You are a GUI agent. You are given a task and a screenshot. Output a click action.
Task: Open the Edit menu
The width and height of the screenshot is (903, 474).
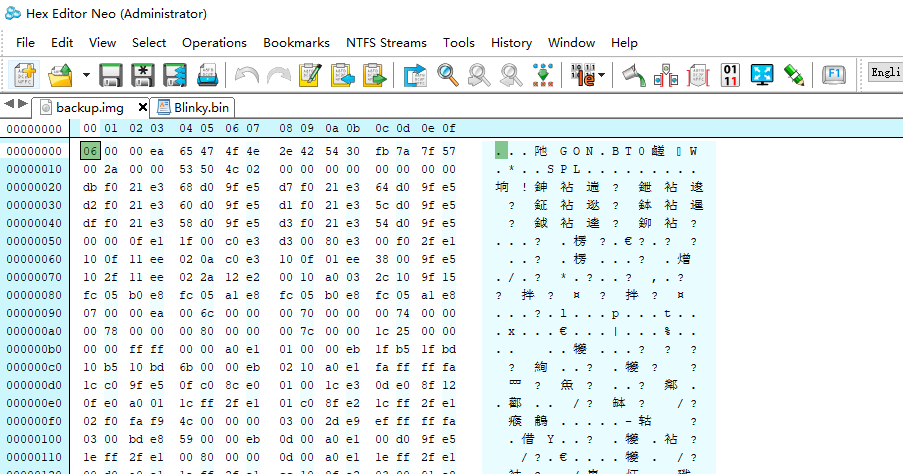[x=62, y=43]
